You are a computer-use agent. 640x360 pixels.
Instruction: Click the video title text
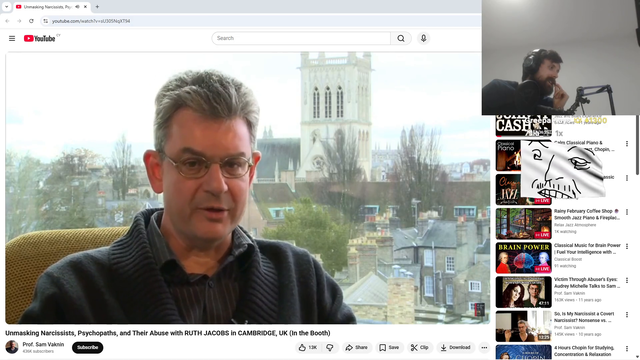coord(168,333)
